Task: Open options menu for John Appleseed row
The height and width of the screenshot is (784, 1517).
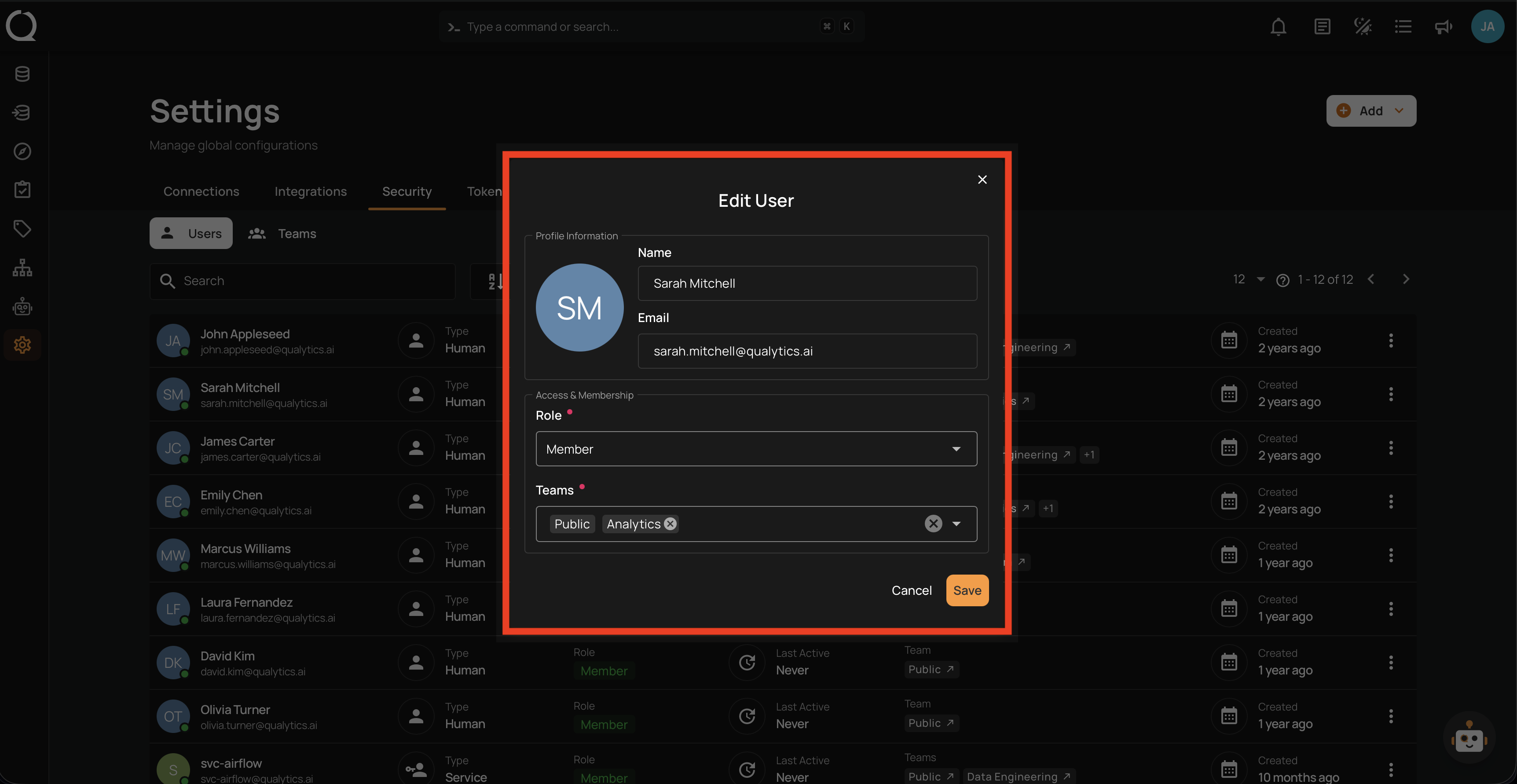Action: pyautogui.click(x=1391, y=341)
